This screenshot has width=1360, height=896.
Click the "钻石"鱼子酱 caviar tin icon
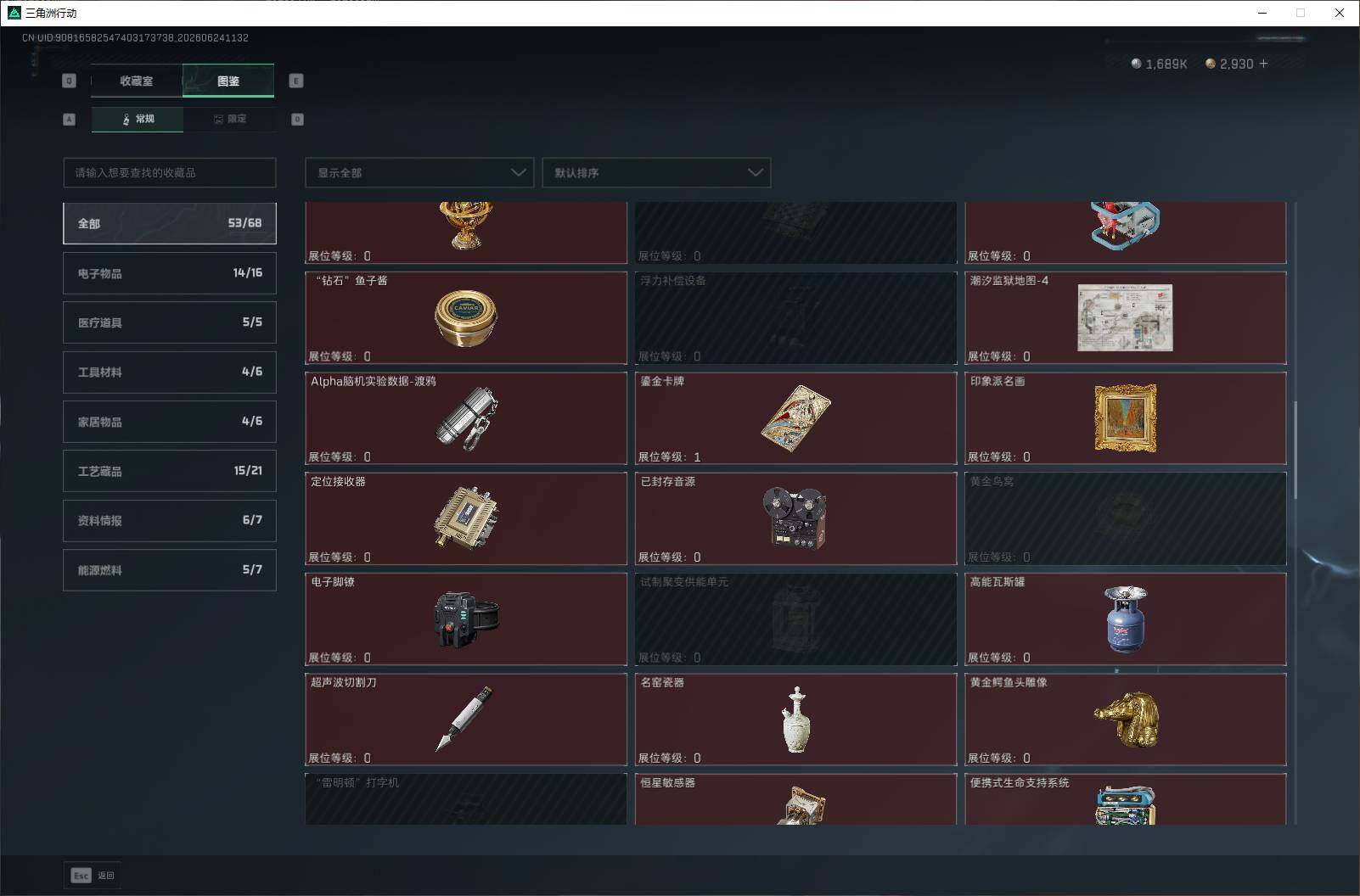pos(465,317)
